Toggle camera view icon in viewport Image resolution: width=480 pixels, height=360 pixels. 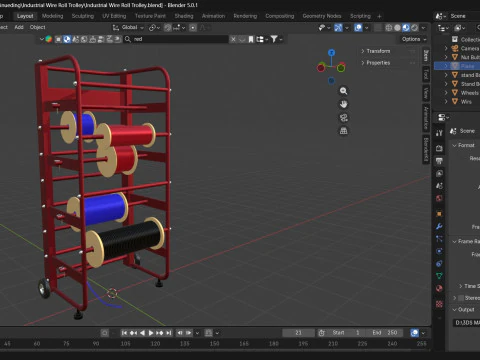pyautogui.click(x=344, y=117)
